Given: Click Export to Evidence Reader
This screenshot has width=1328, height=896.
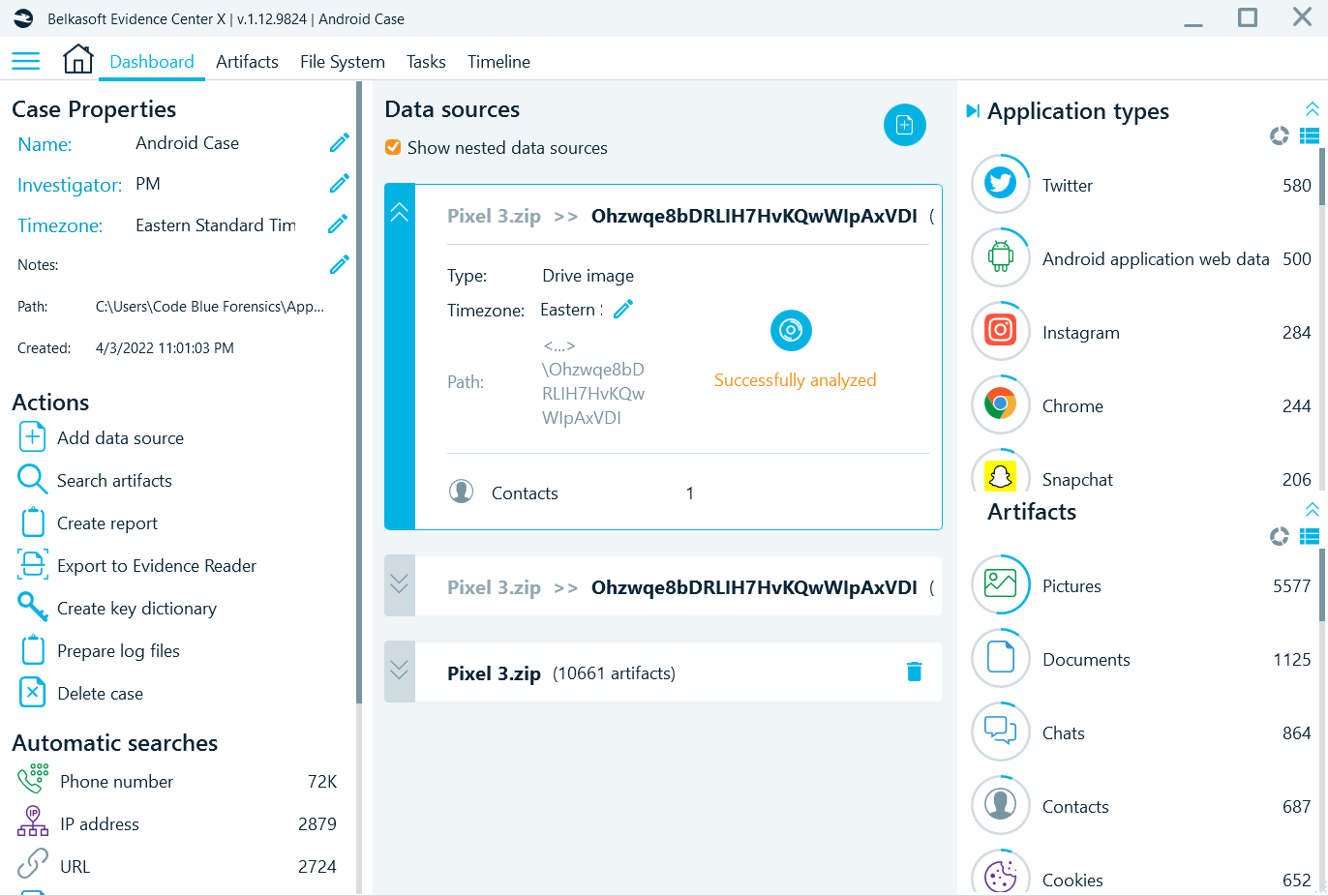Looking at the screenshot, I should click(156, 566).
